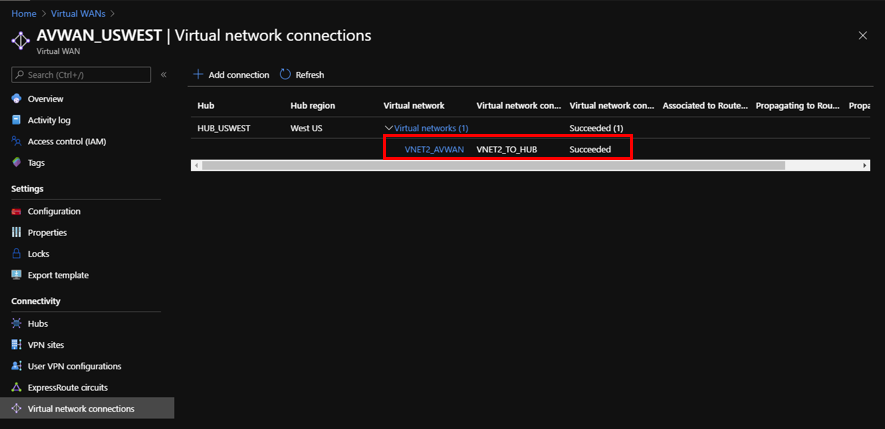The width and height of the screenshot is (885, 429).
Task: Sort by the Hub region column header
Action: 313,106
